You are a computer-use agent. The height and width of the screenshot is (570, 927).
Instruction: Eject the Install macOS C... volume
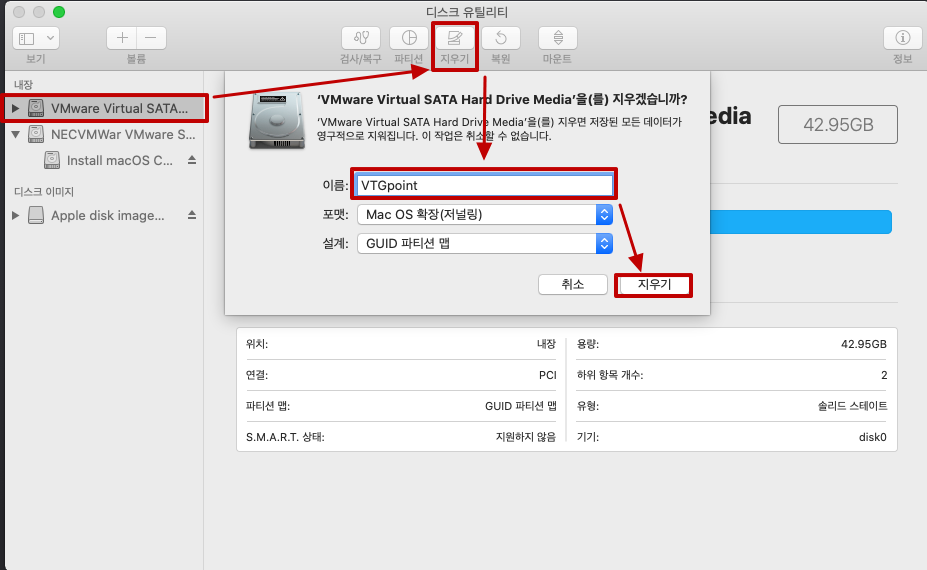click(192, 160)
